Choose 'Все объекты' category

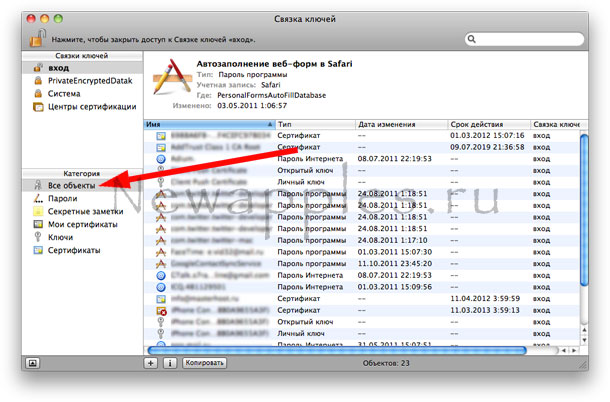(71, 186)
